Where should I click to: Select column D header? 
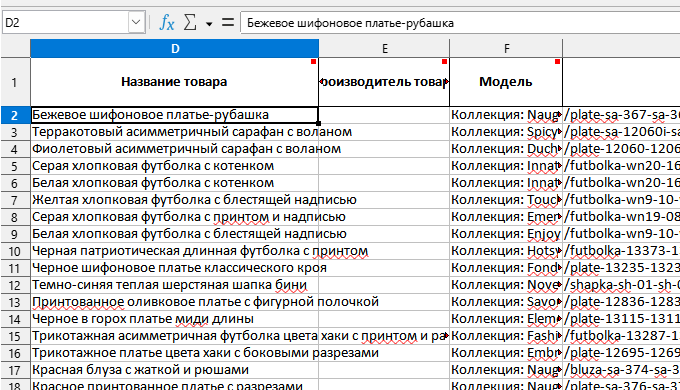[175, 49]
